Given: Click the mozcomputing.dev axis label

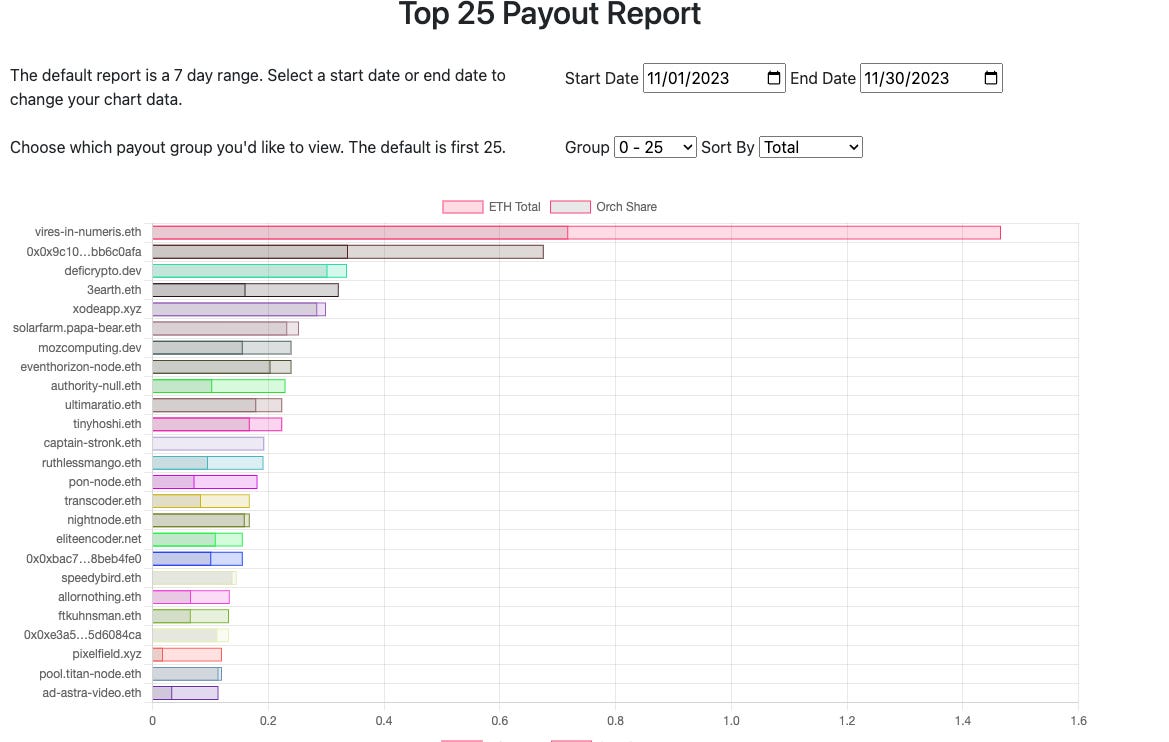Looking at the screenshot, I should pos(89,348).
